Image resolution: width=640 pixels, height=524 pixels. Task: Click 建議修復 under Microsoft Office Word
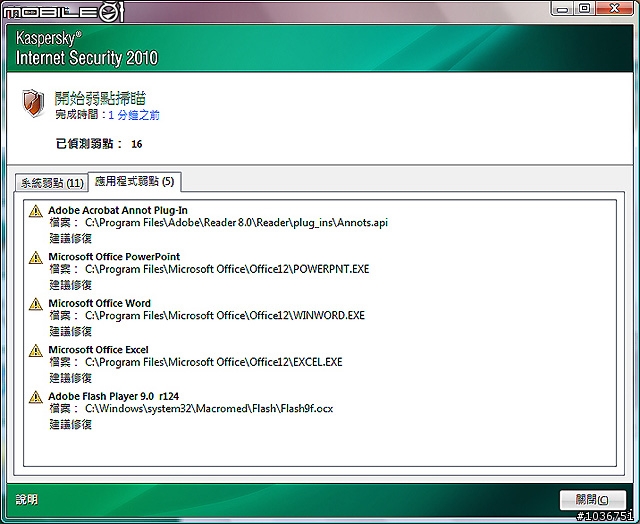(x=71, y=331)
